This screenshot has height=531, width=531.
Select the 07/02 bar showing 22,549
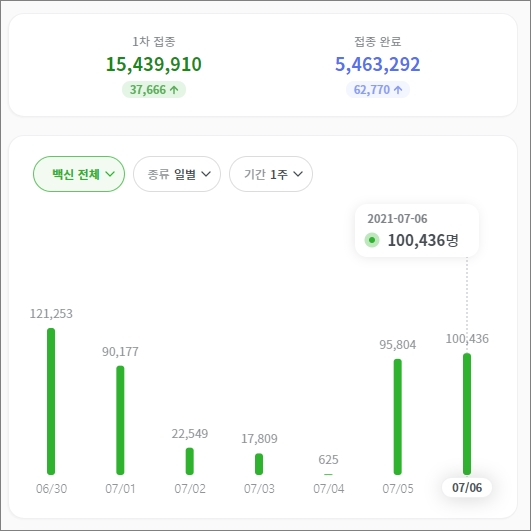click(x=190, y=461)
